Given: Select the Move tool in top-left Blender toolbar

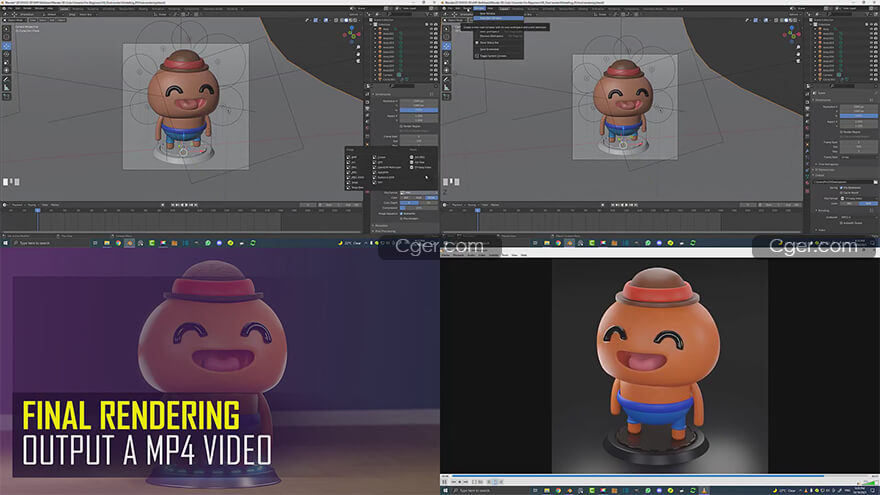Looking at the screenshot, I should pos(5,46).
